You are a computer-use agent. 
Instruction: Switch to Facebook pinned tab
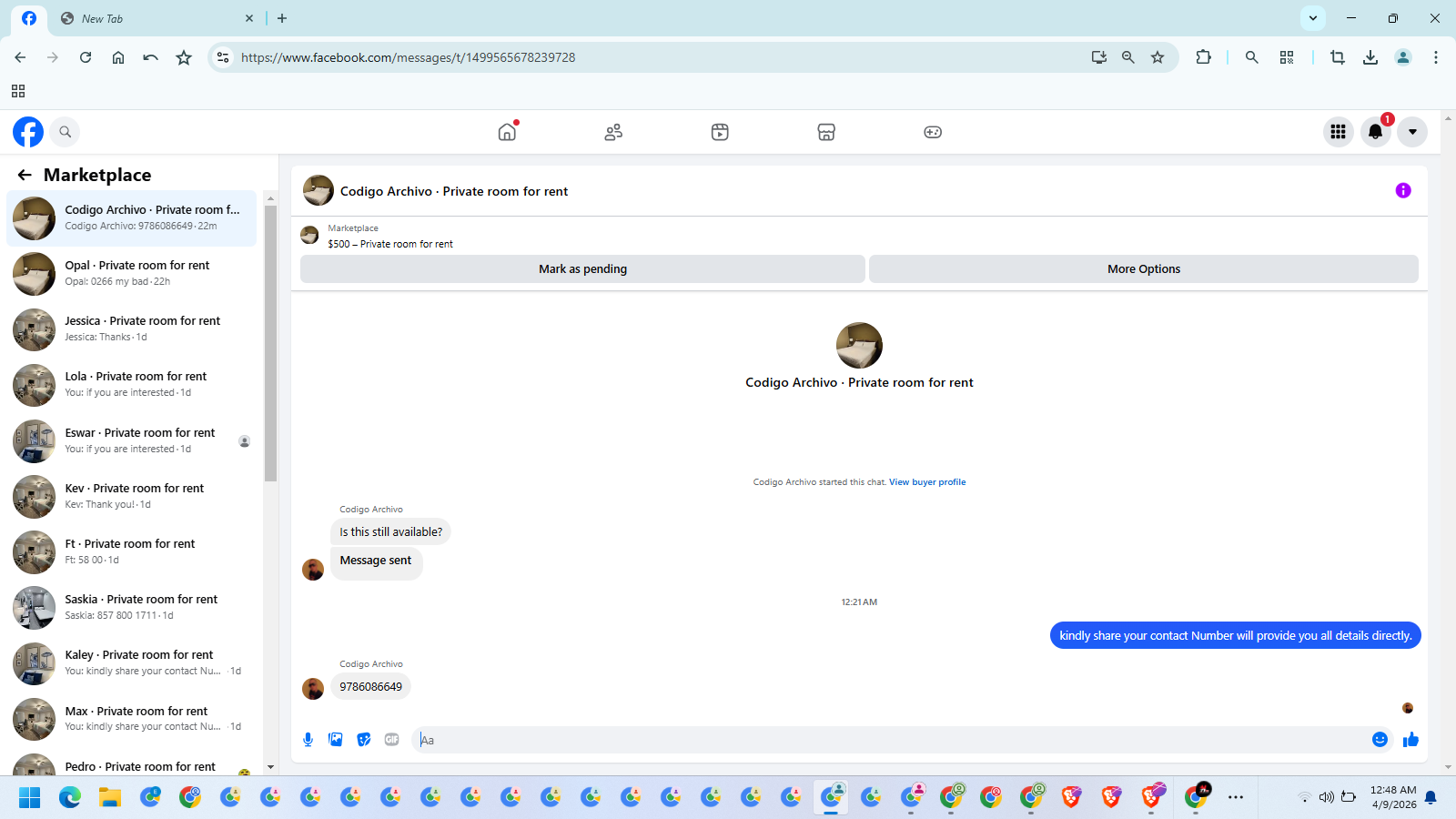click(29, 18)
